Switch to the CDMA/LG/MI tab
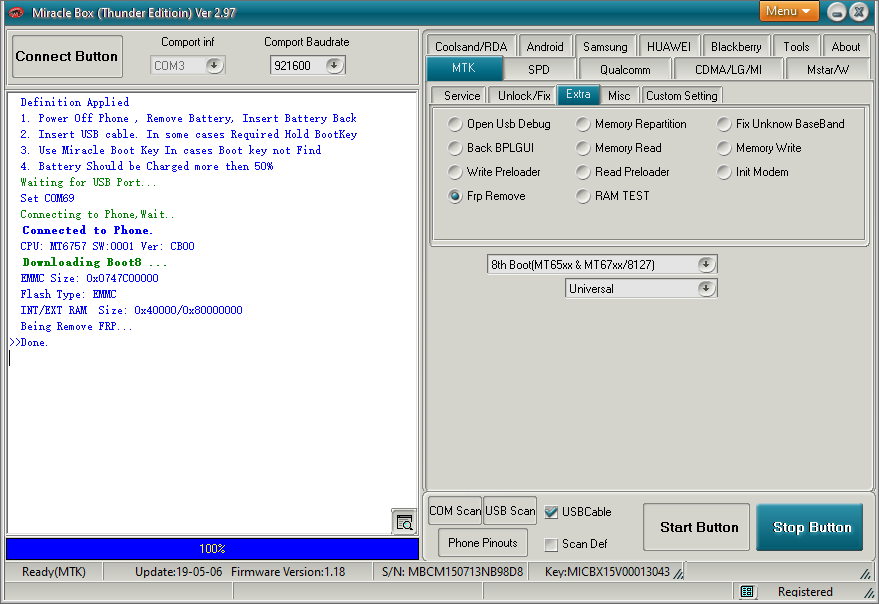The height and width of the screenshot is (604, 879). coord(728,70)
